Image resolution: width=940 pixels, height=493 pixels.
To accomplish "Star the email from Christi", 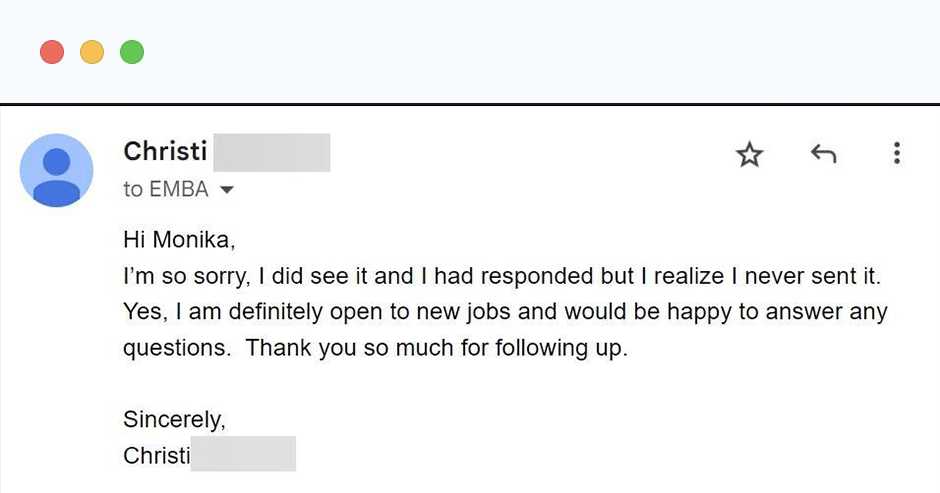I will [x=749, y=154].
